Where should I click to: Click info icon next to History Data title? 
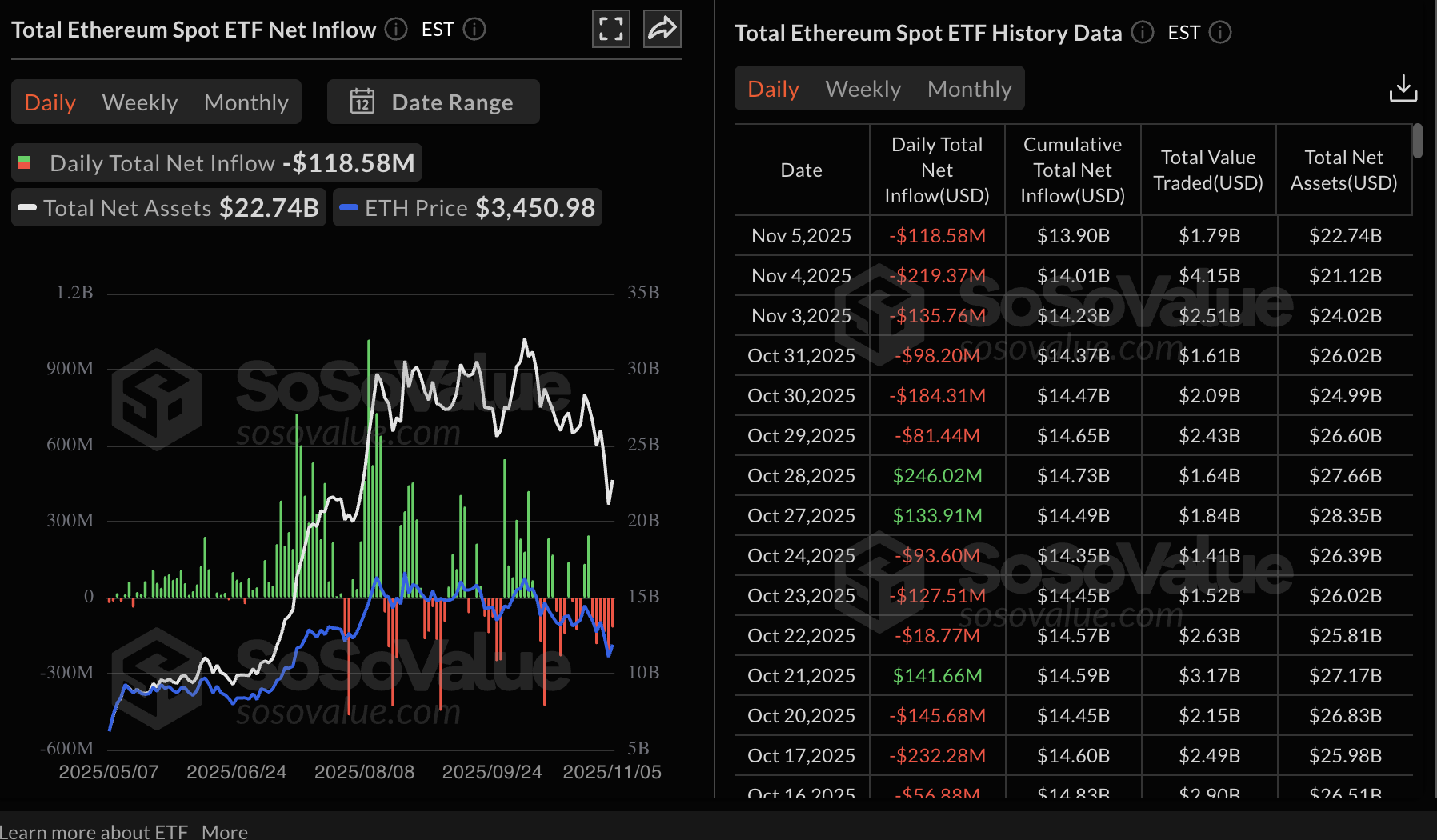click(x=1143, y=33)
